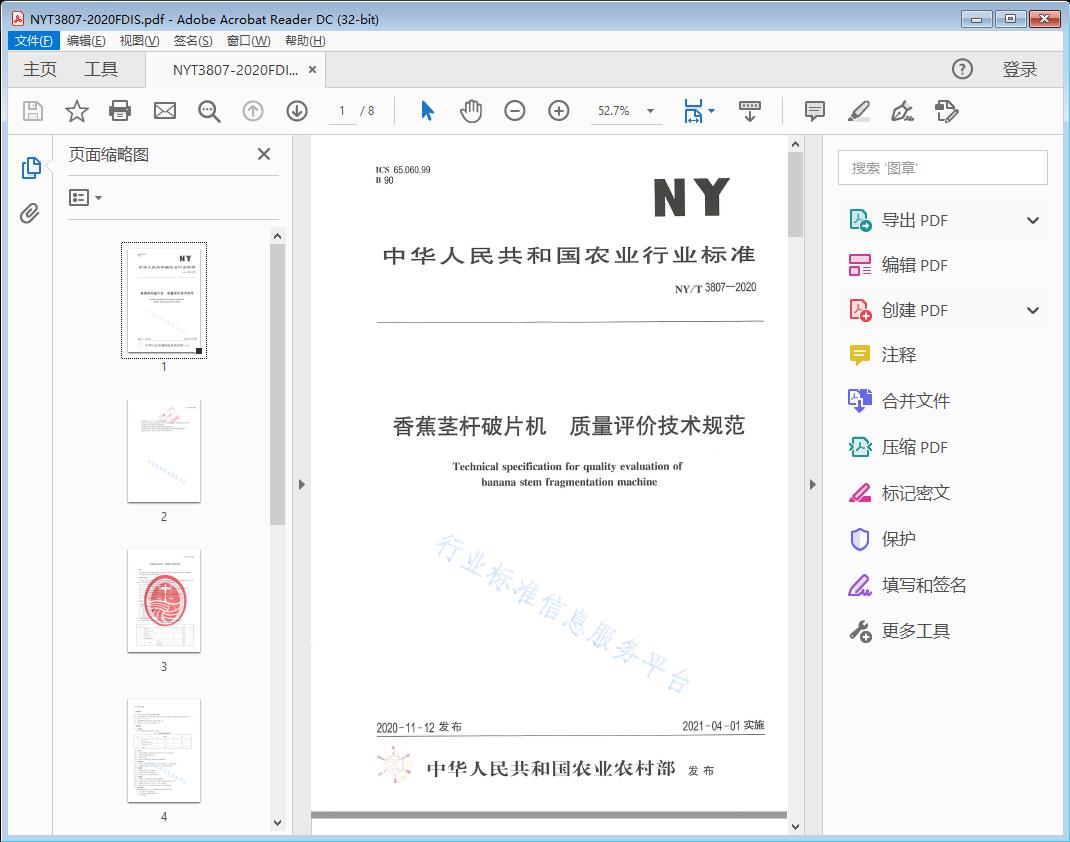
Task: Open the 填写和签名 tool
Action: (923, 585)
